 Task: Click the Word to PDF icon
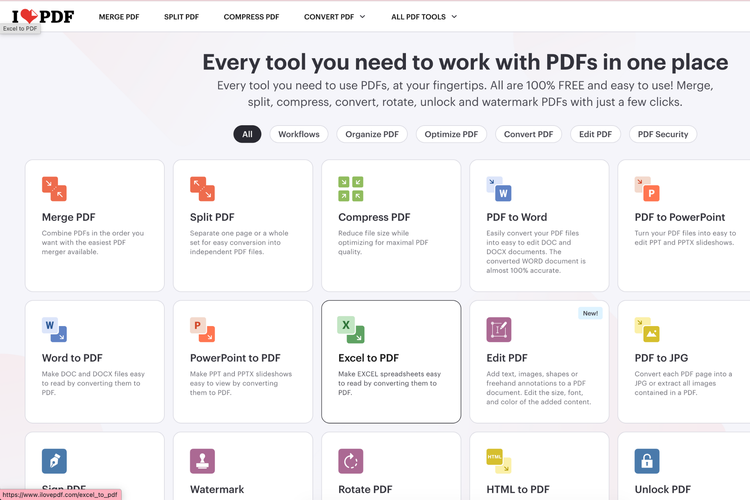pyautogui.click(x=54, y=330)
